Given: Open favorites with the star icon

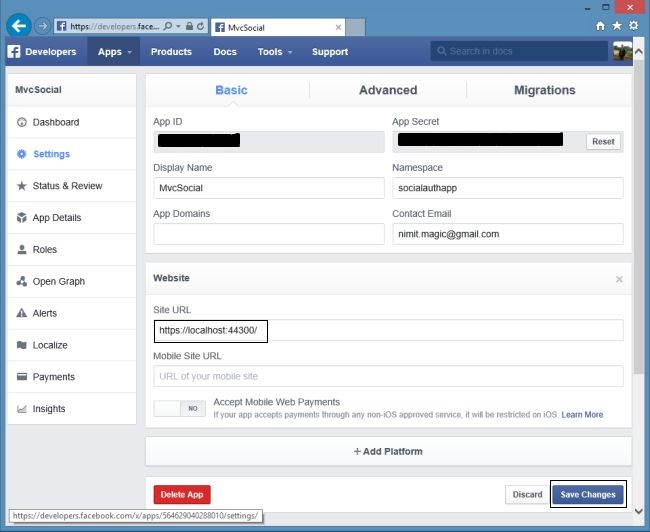Looking at the screenshot, I should pos(617,26).
